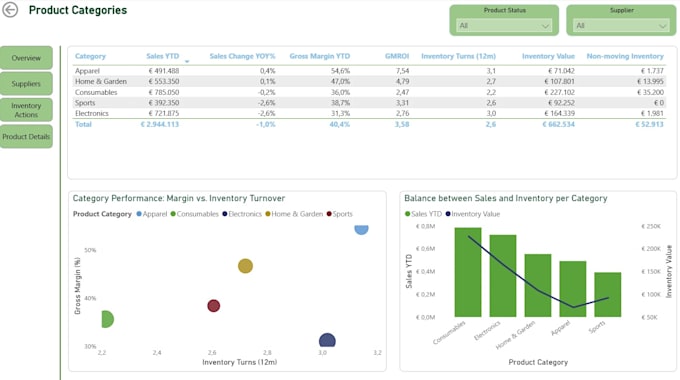This screenshot has height=380, width=680.
Task: Open the Supplier dropdown
Action: tap(621, 26)
